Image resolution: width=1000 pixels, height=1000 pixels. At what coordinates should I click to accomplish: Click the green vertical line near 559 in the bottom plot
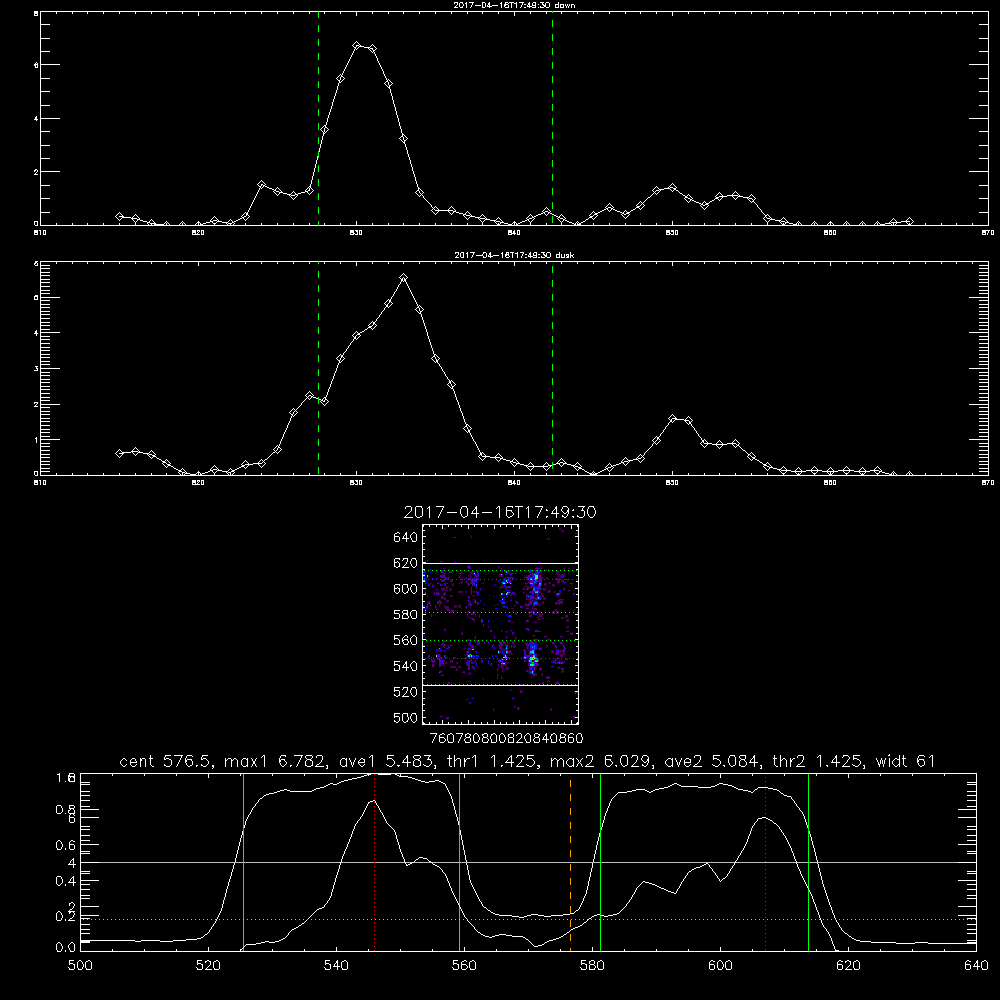(x=459, y=862)
